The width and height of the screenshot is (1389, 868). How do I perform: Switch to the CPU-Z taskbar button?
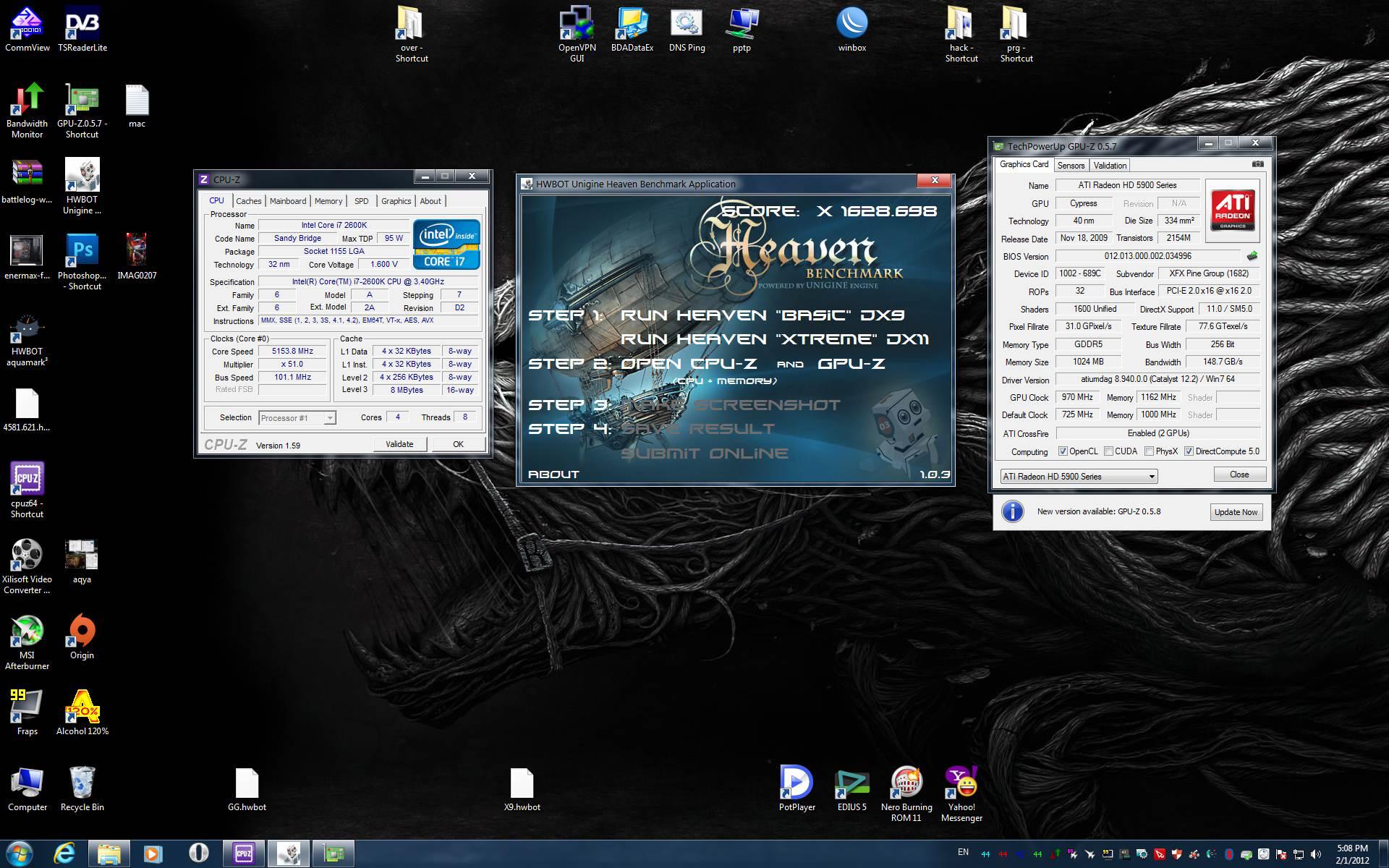(244, 854)
